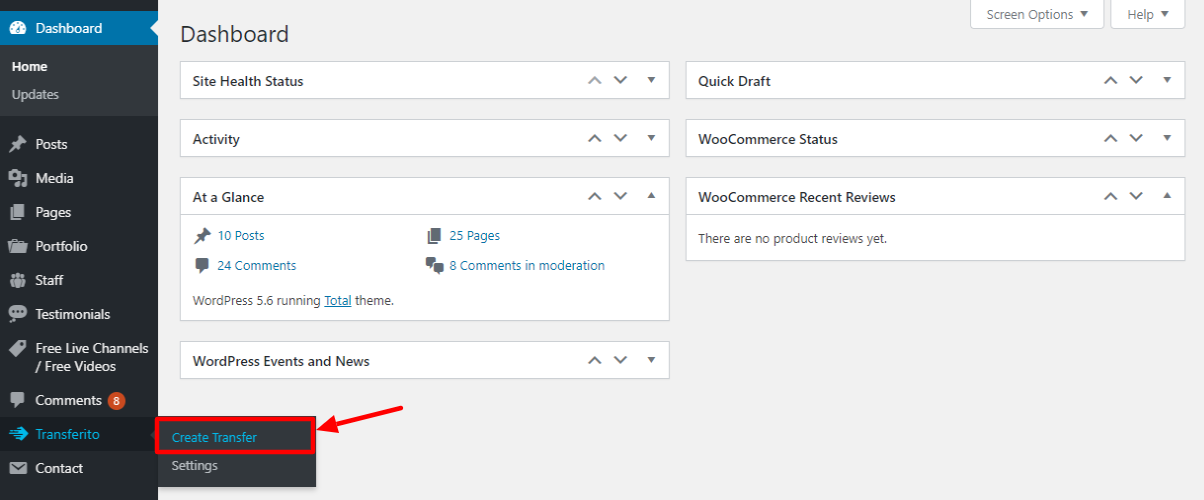Screen dimensions: 1204x500
Task: Open Portfolio folder icon in sidebar
Action: [18, 246]
